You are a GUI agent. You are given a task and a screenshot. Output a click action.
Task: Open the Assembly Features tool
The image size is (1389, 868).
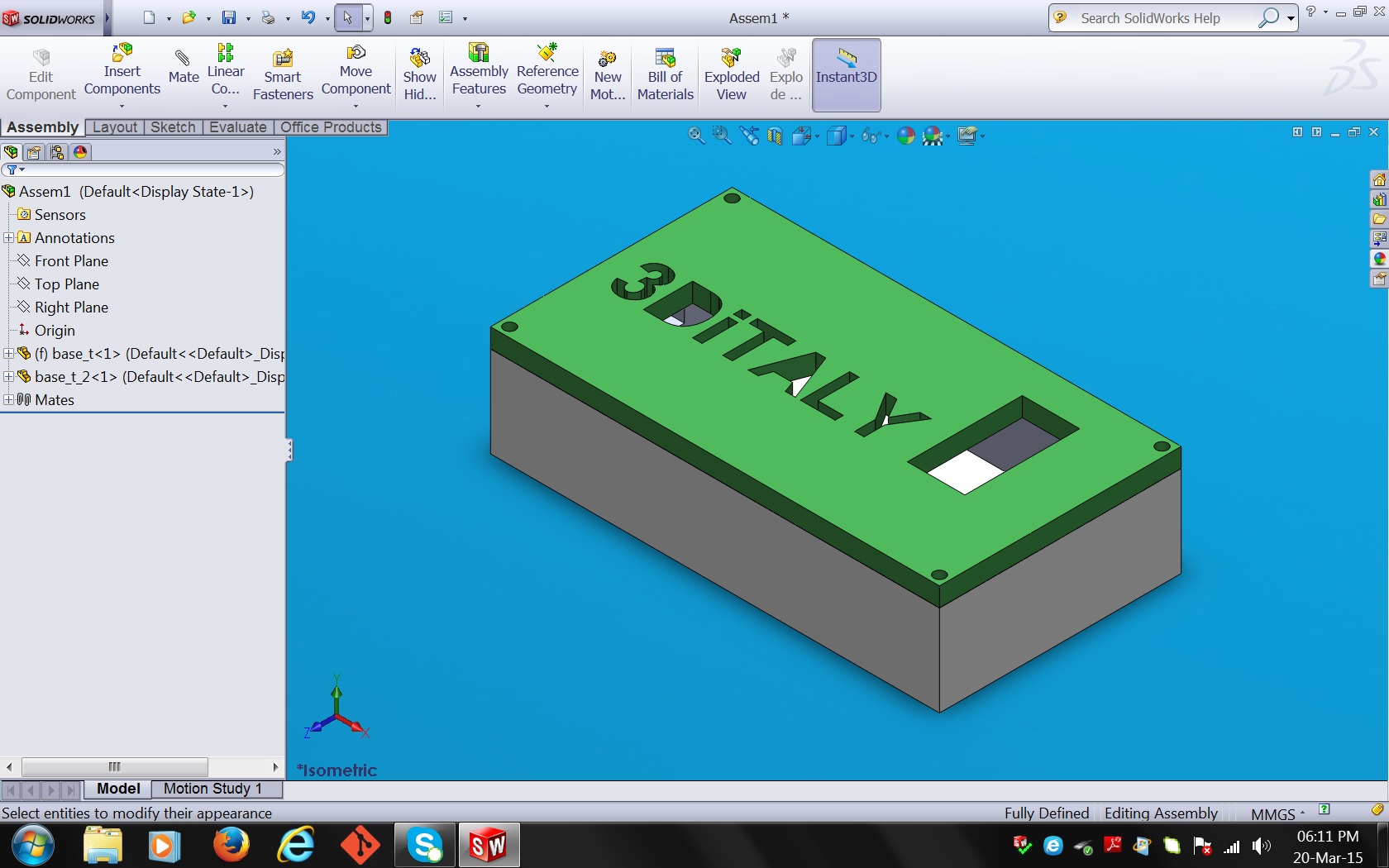coord(479,75)
